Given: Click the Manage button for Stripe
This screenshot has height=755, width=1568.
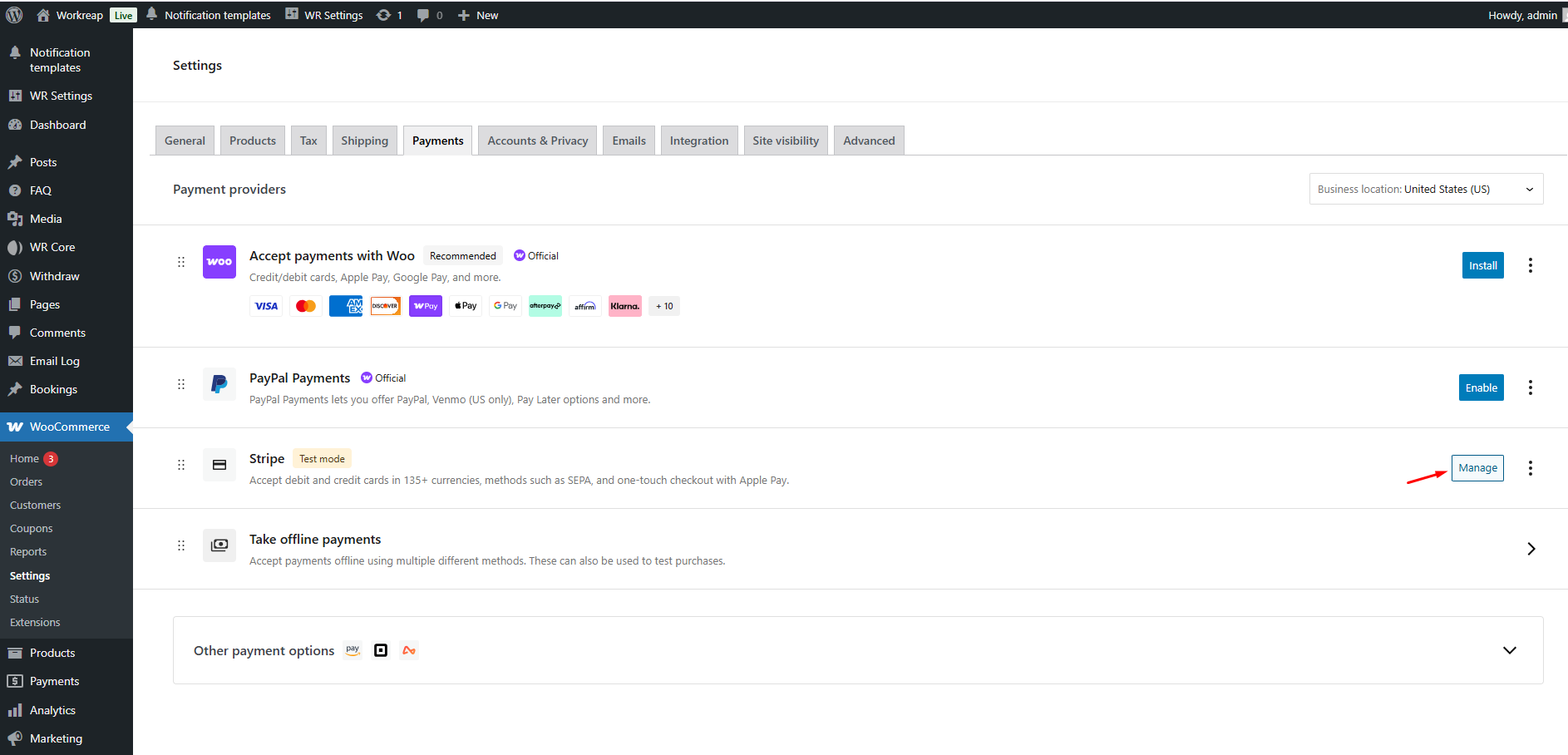Looking at the screenshot, I should [x=1477, y=468].
